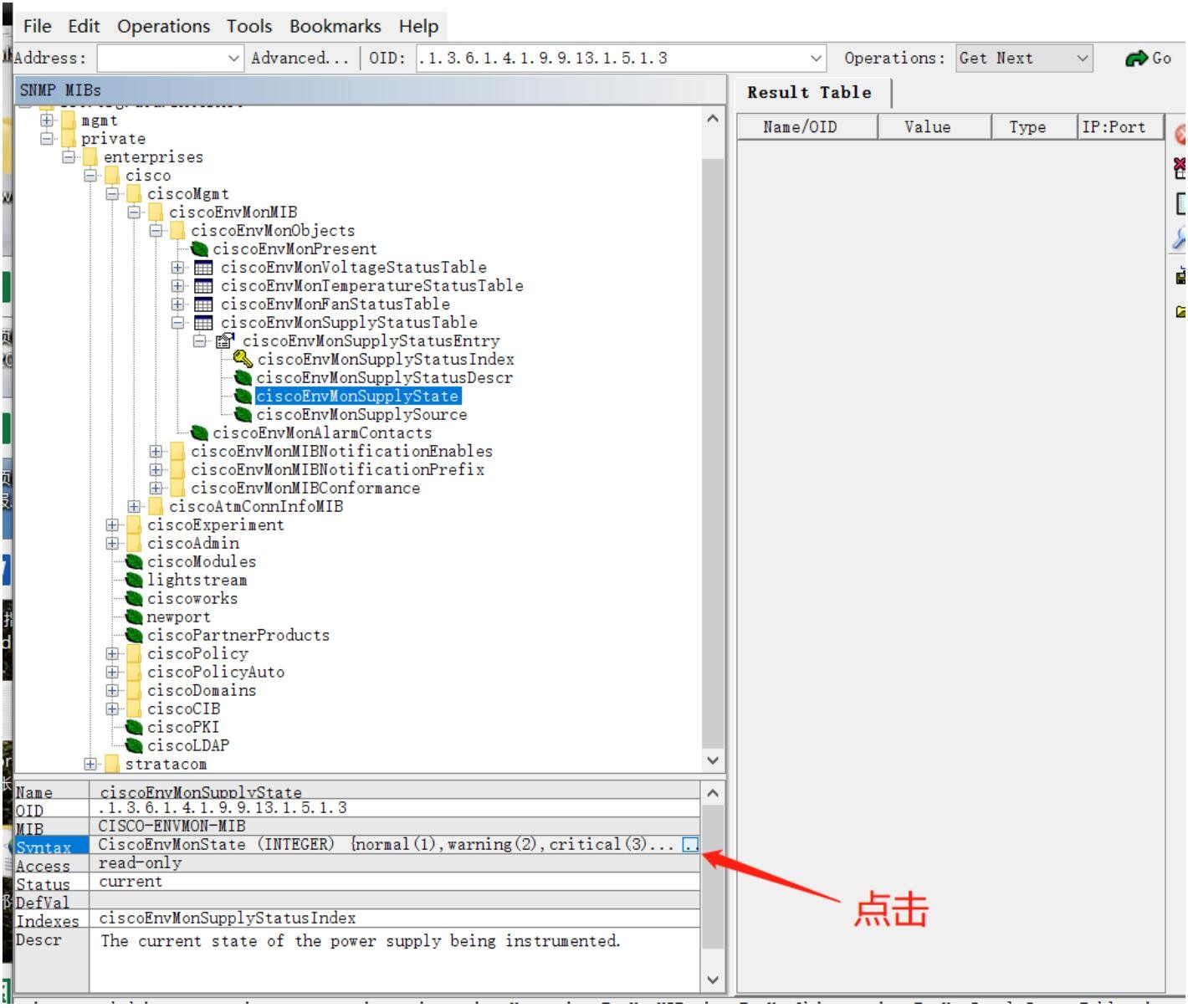Click the red stop icon beside Result Table

click(x=1180, y=135)
